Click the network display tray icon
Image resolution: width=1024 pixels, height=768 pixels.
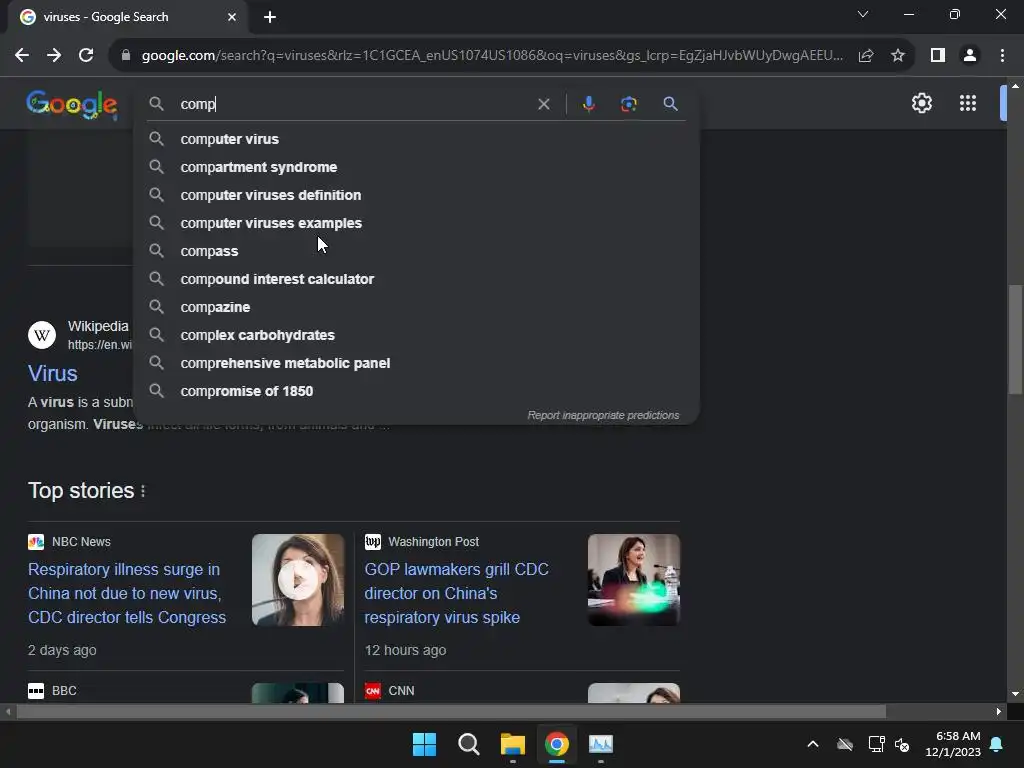(876, 744)
